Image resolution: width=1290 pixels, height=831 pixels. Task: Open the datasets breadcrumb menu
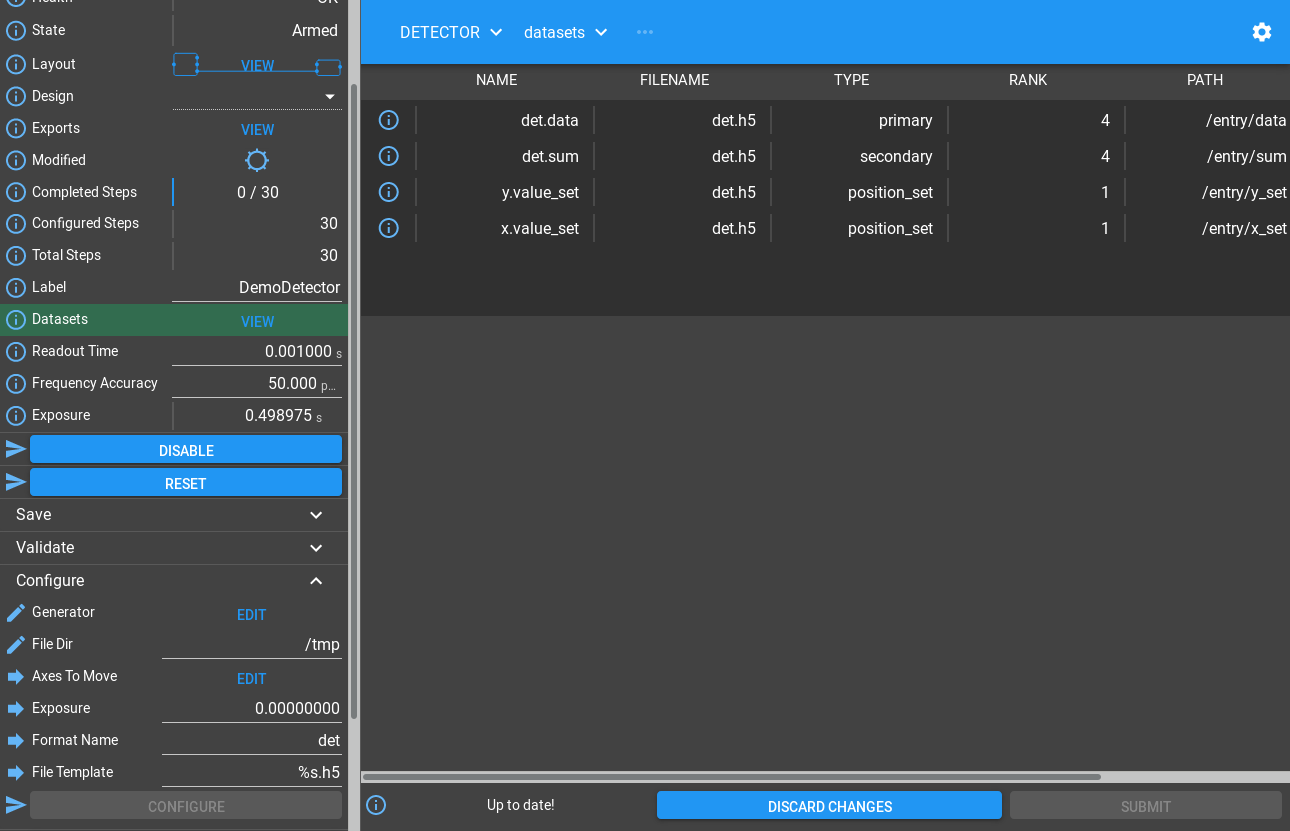click(x=566, y=32)
